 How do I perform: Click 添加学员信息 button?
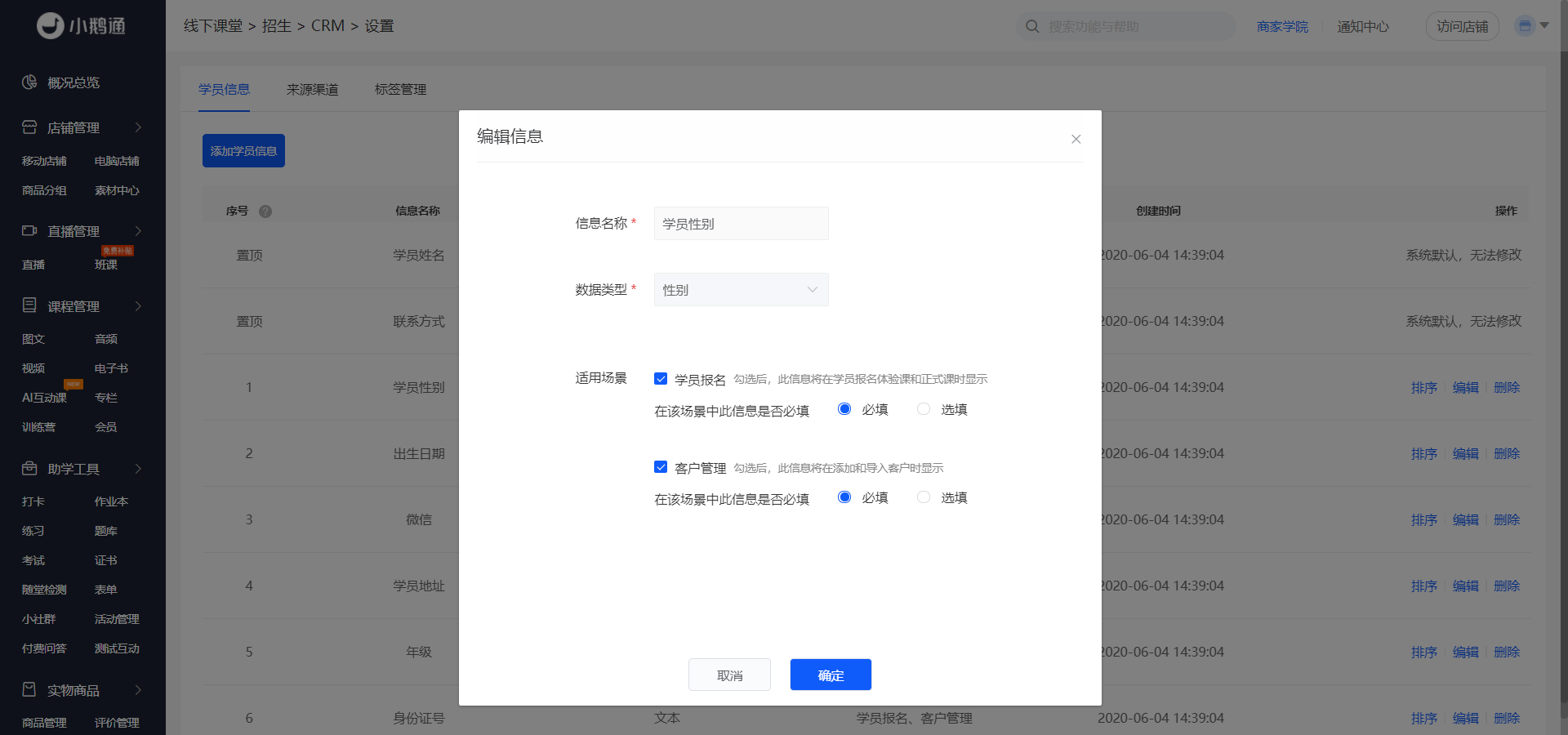243,151
